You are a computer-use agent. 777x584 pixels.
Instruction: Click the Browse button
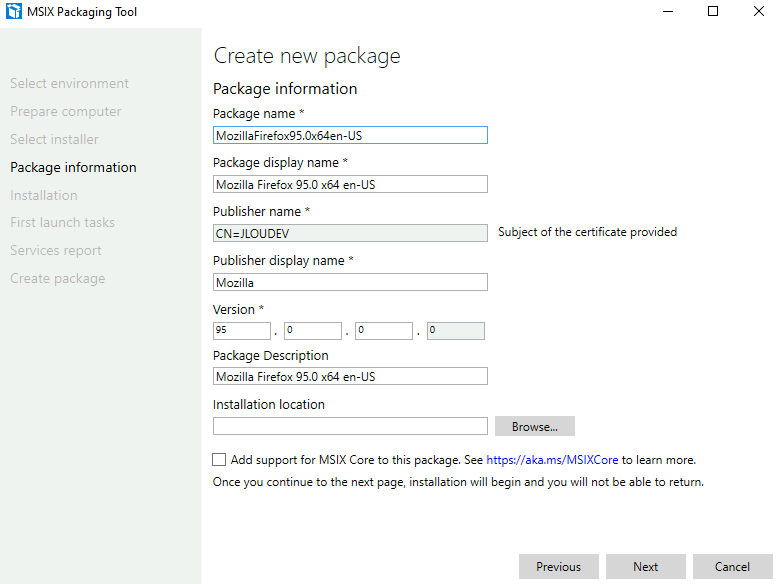click(535, 426)
